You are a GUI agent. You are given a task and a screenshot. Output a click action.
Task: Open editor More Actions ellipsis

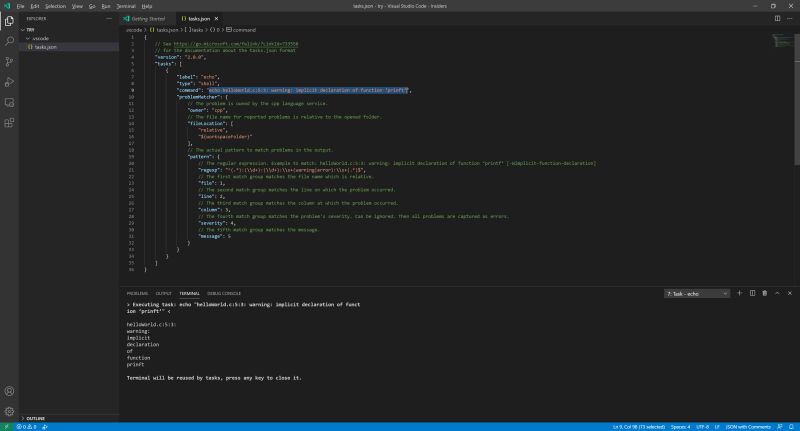point(790,18)
